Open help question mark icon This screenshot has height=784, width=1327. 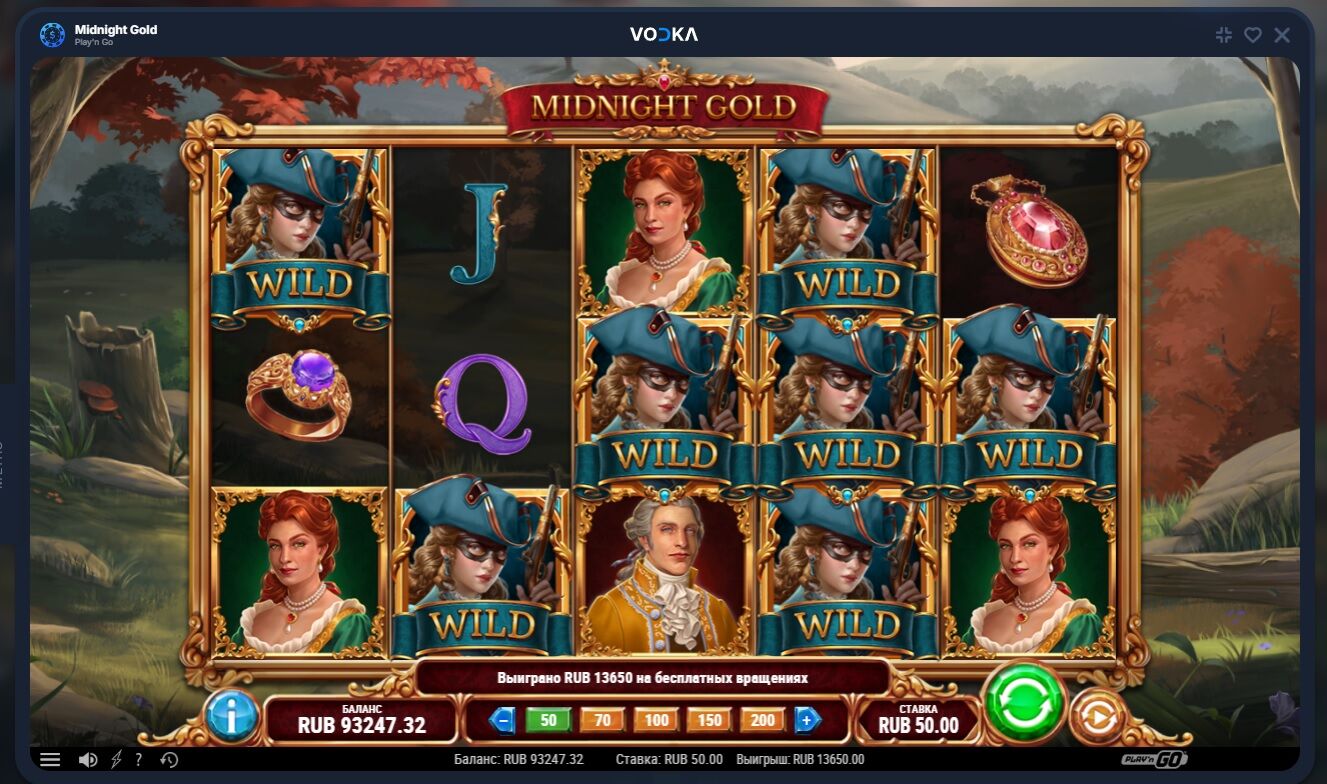pyautogui.click(x=139, y=759)
